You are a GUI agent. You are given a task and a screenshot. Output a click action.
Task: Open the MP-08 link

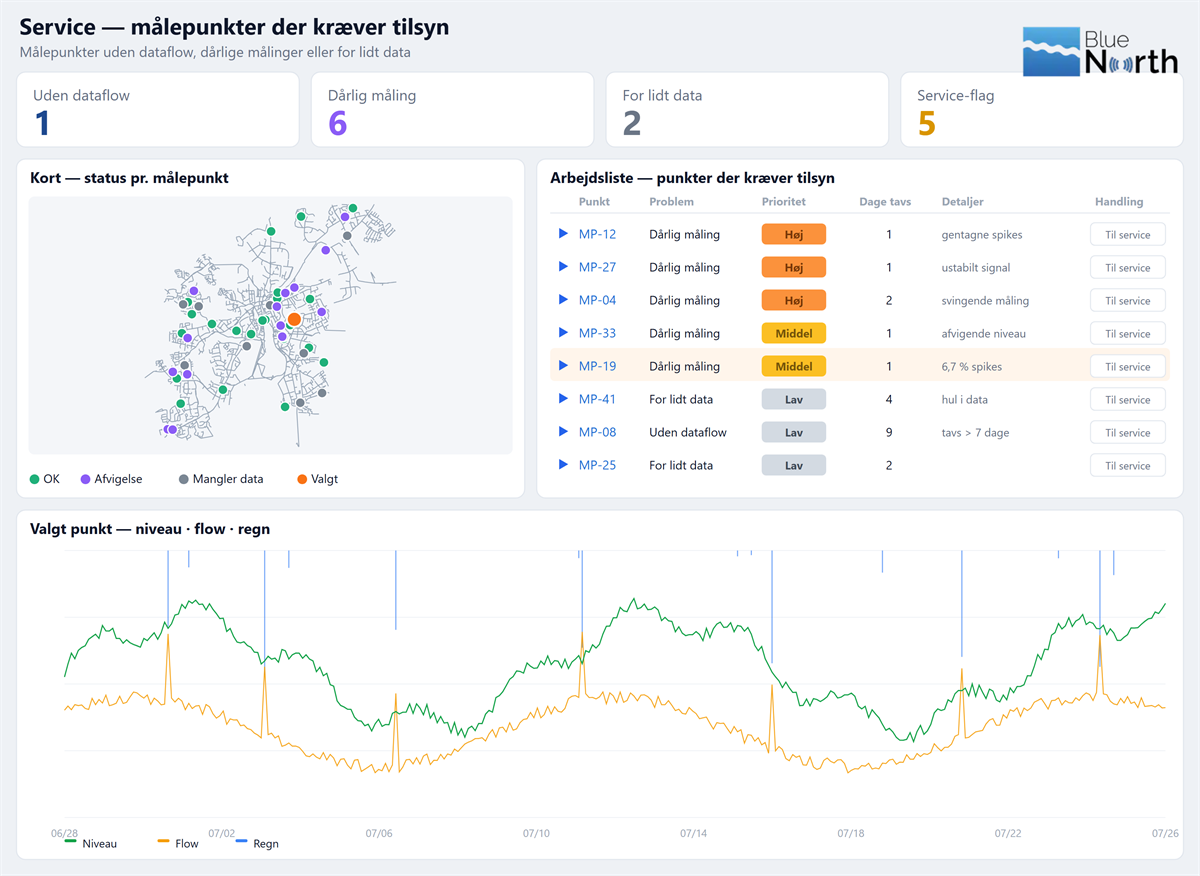pyautogui.click(x=597, y=433)
